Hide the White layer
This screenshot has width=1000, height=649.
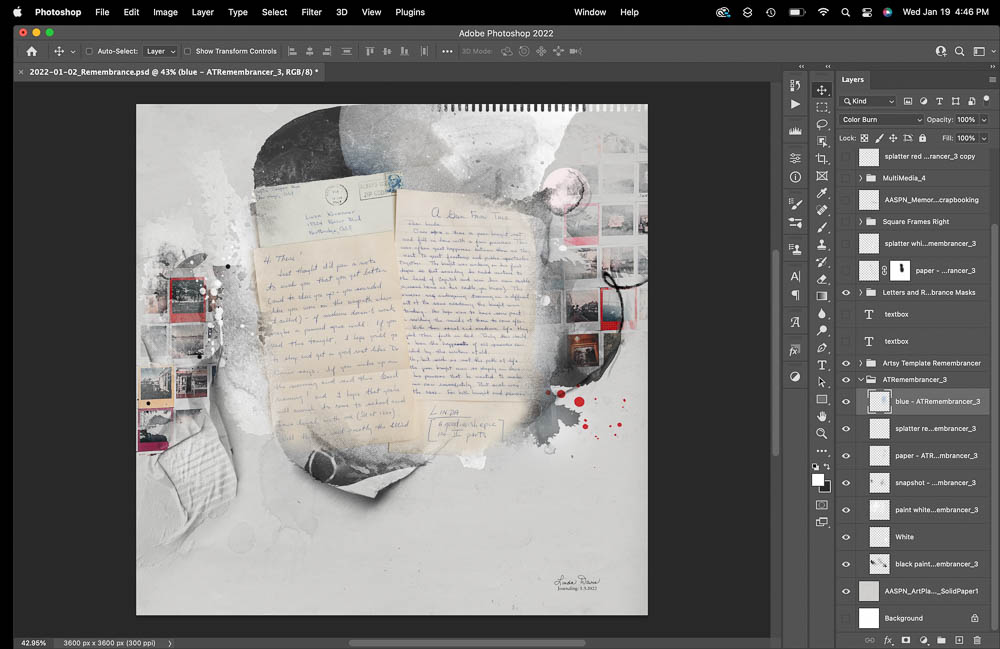846,537
